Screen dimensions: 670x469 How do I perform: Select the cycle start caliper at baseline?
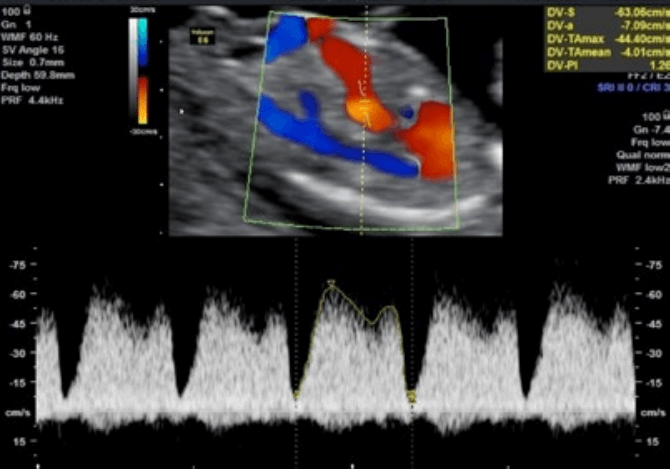tap(296, 396)
